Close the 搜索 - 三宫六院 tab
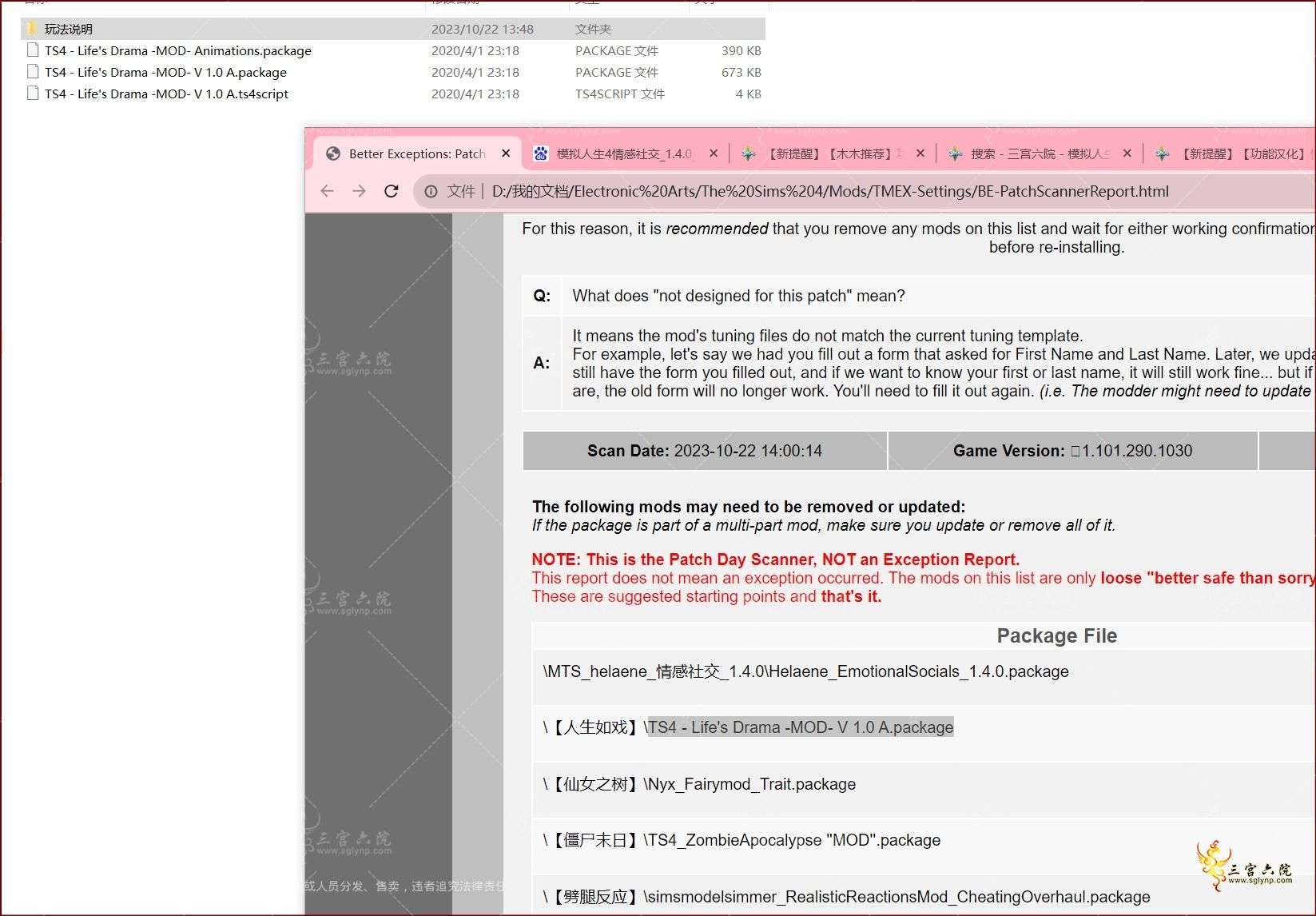The image size is (1316, 916). [x=1127, y=153]
